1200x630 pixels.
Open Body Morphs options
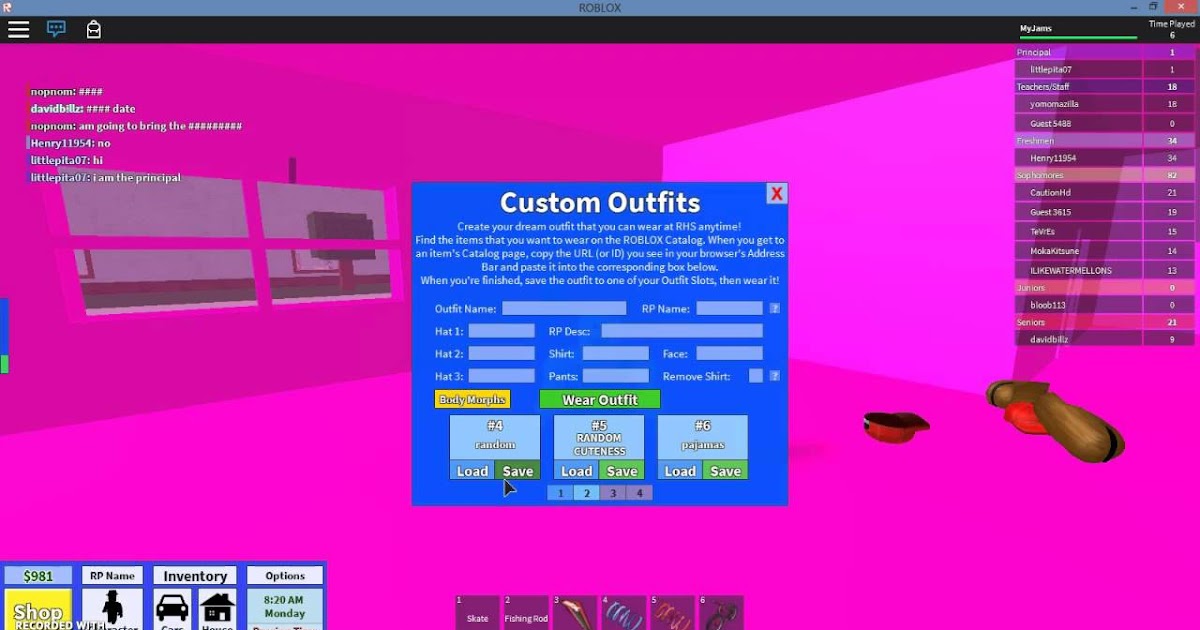tap(473, 399)
